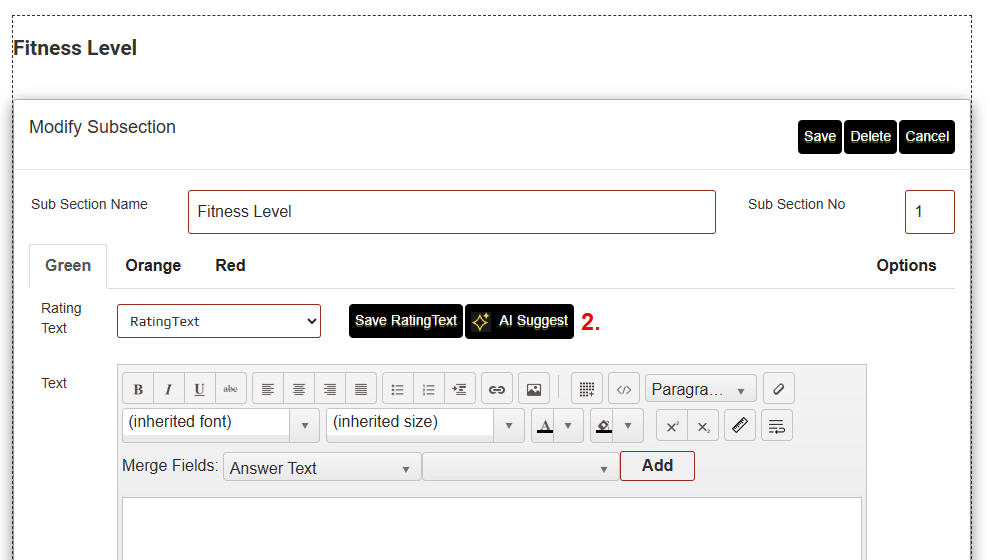Open the inherited font dropdown
The width and height of the screenshot is (990, 560).
click(220, 424)
